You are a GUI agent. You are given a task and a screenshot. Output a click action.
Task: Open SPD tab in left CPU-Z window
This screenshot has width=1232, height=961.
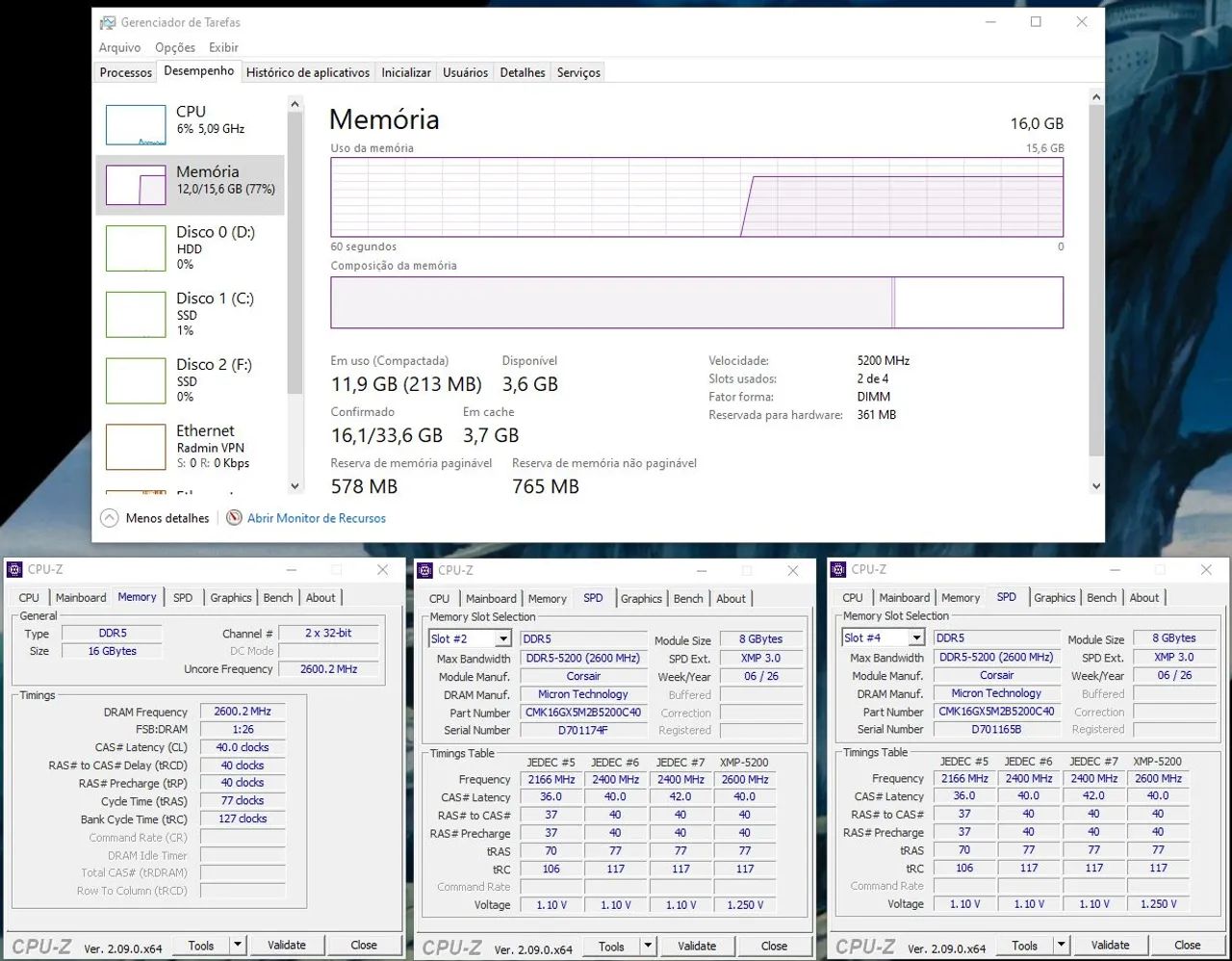click(183, 598)
